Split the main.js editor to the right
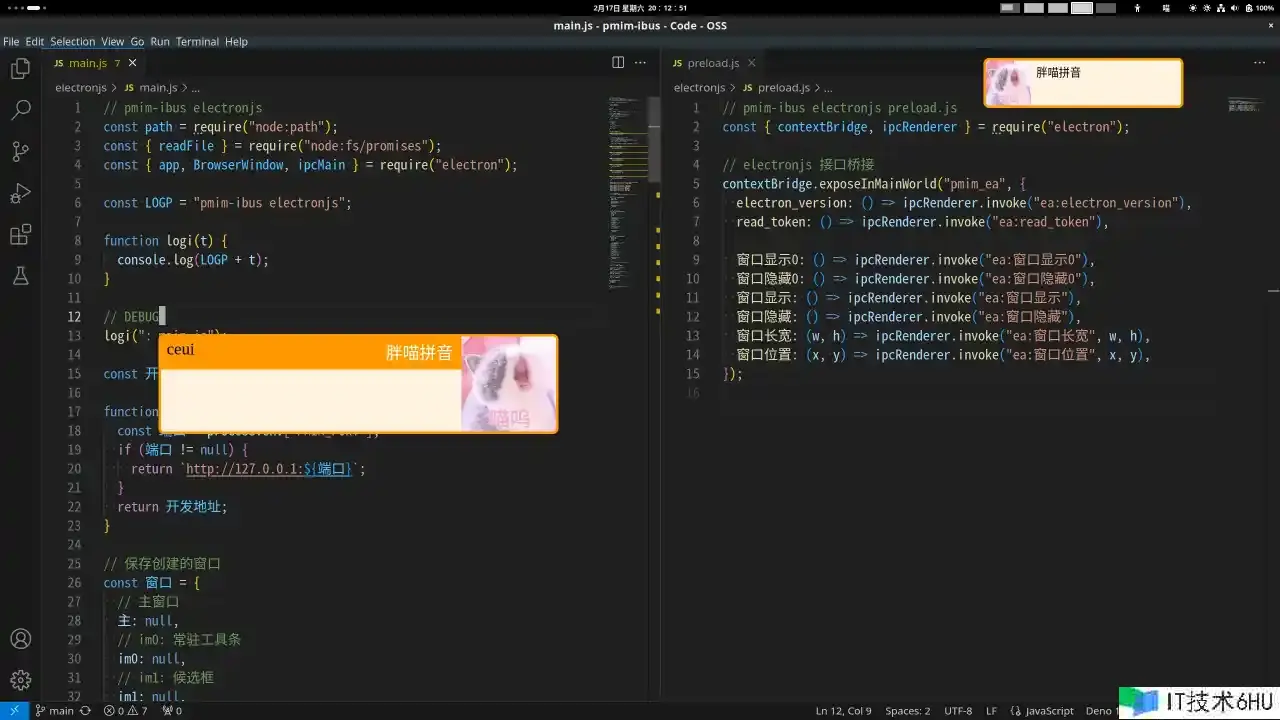The image size is (1280, 720). [x=618, y=62]
